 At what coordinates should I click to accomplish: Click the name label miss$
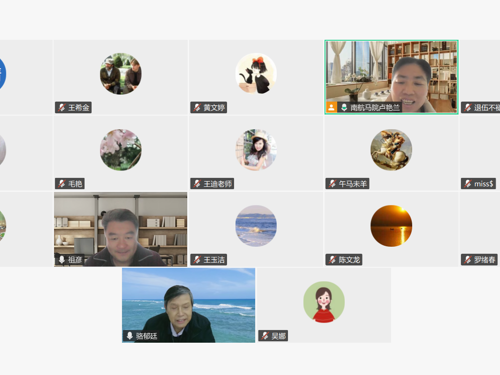click(484, 183)
